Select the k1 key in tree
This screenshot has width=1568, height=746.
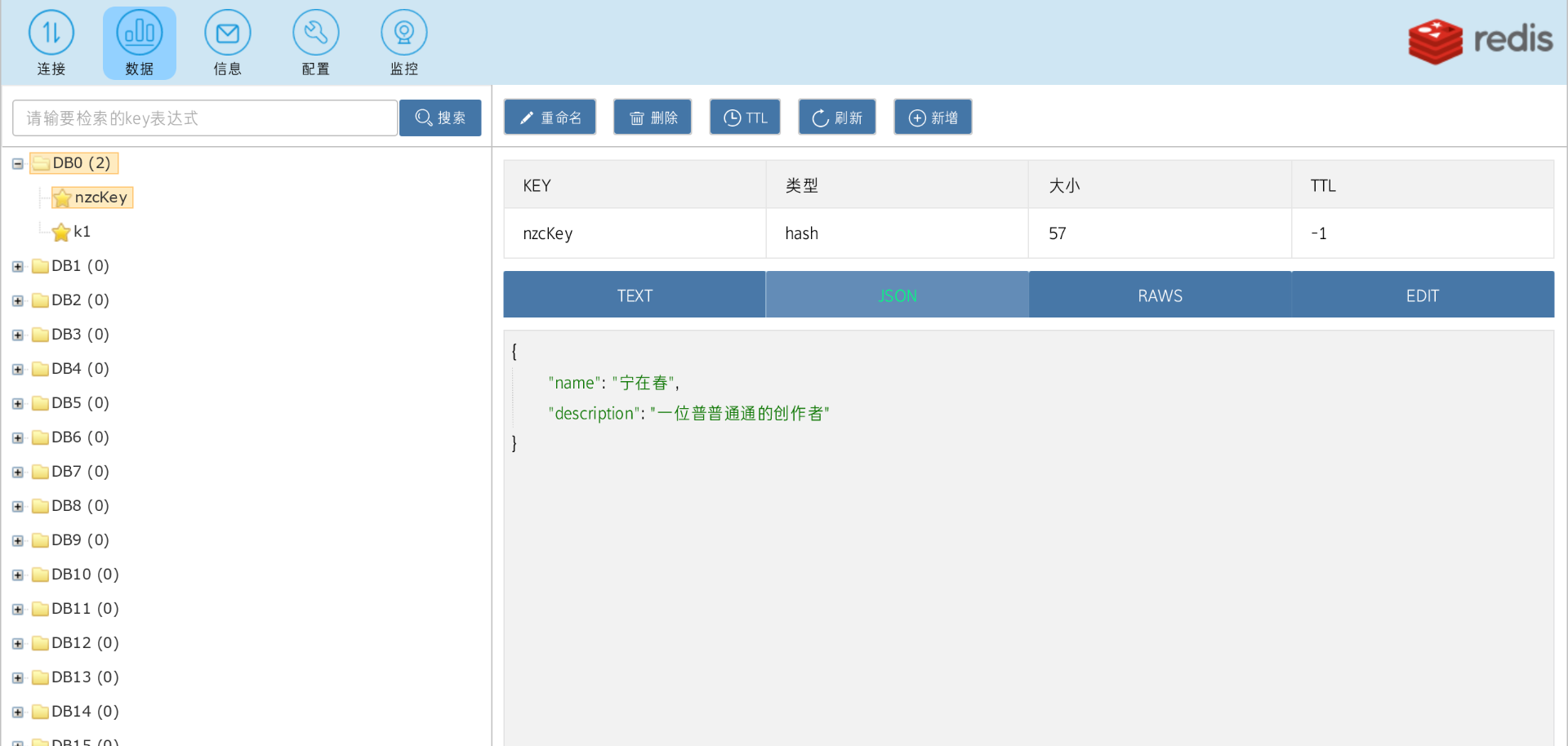point(82,232)
